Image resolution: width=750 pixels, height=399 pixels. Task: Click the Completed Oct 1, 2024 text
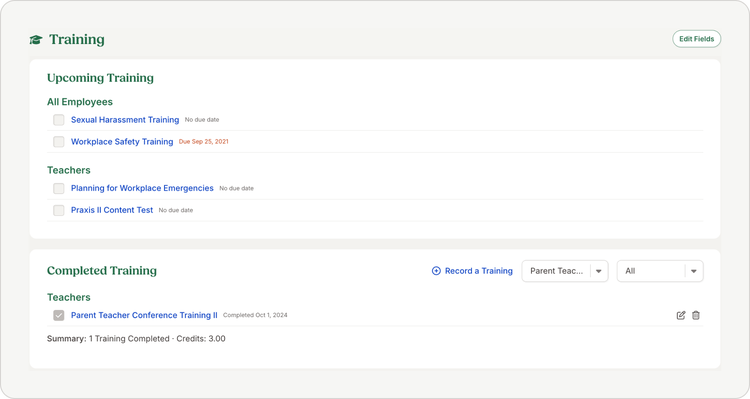255,315
